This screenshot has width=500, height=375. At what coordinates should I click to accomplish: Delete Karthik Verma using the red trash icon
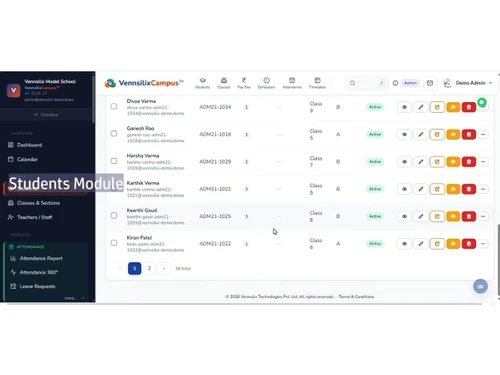469,189
